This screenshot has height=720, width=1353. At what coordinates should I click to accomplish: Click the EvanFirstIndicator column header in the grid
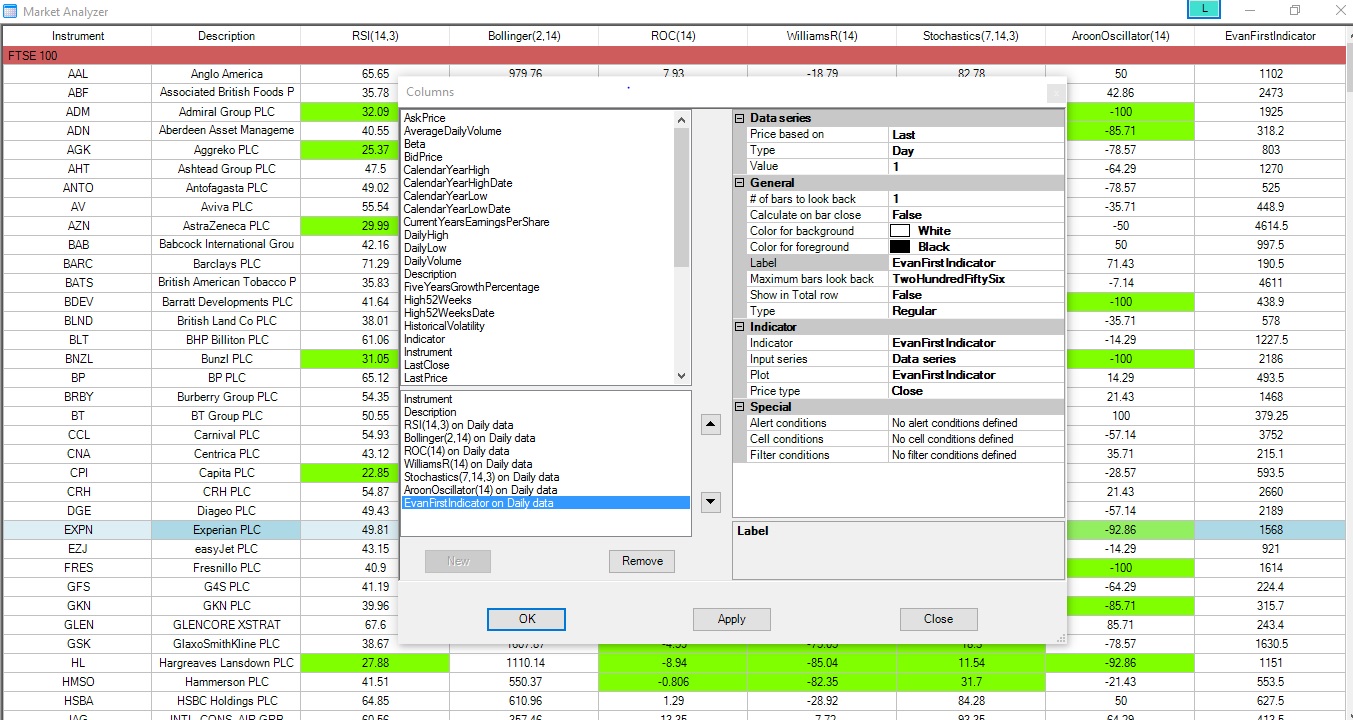tap(1270, 36)
